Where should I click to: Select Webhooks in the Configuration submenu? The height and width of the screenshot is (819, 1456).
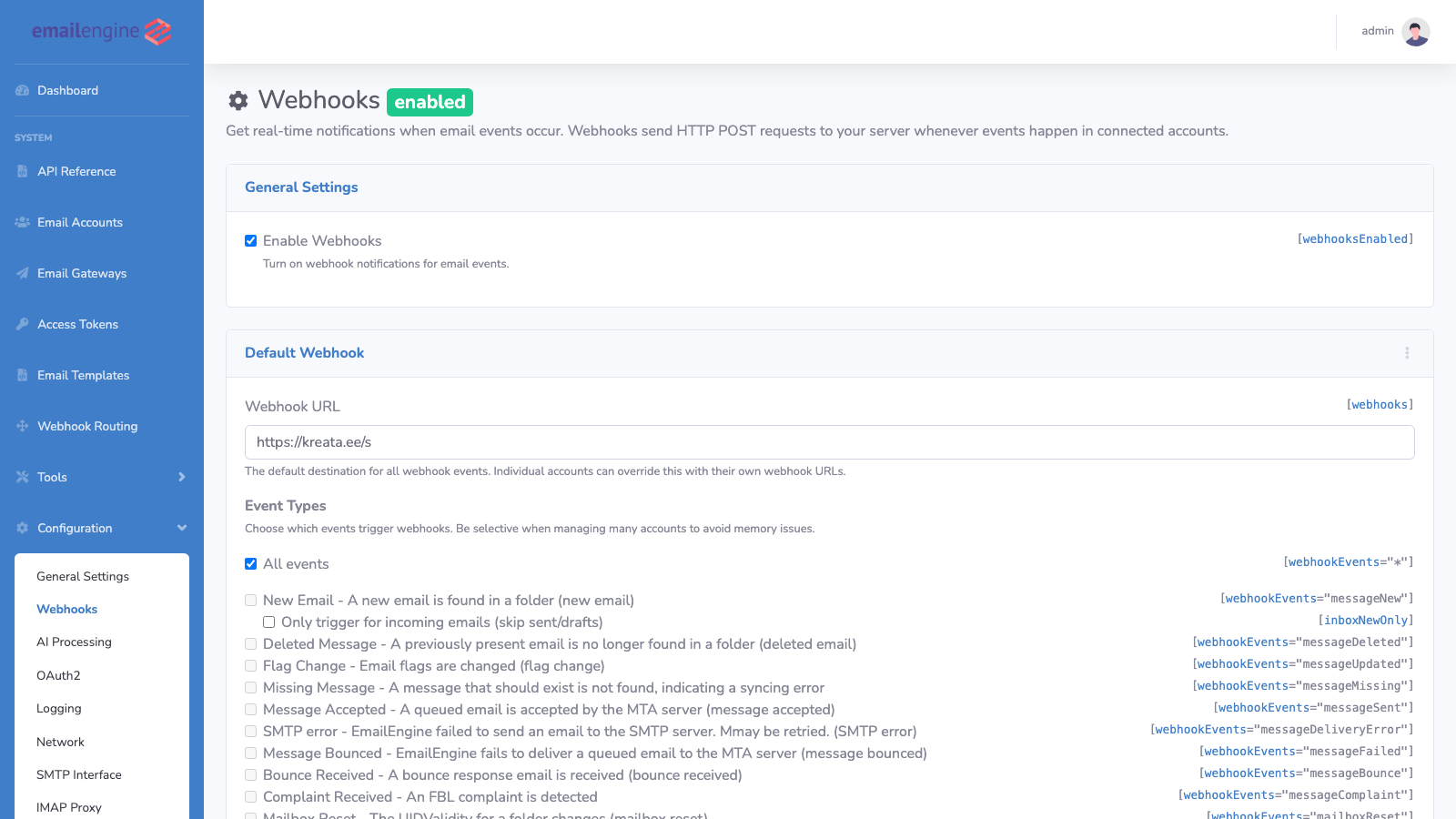tap(66, 609)
